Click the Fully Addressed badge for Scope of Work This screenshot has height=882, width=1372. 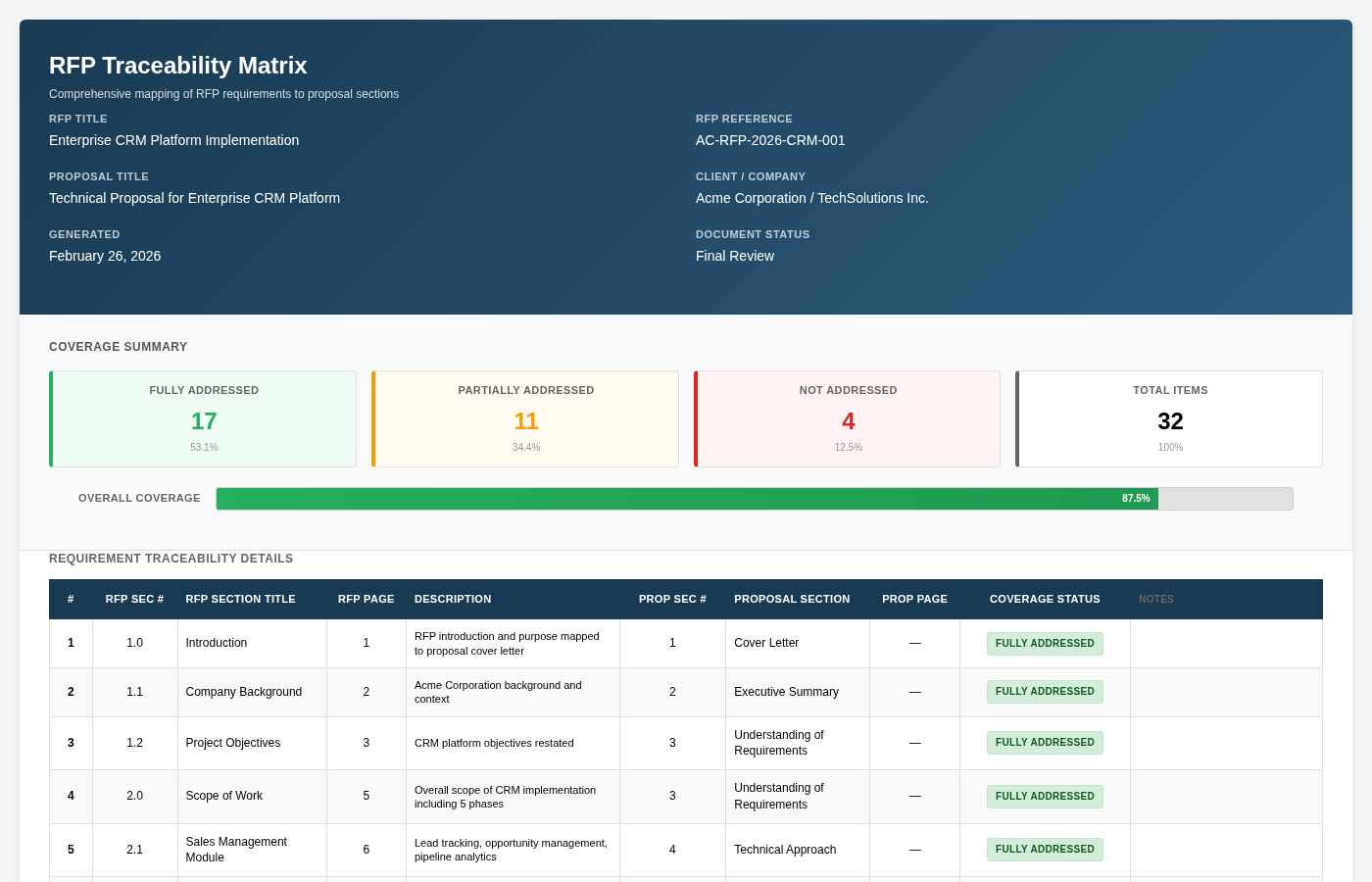tap(1045, 796)
